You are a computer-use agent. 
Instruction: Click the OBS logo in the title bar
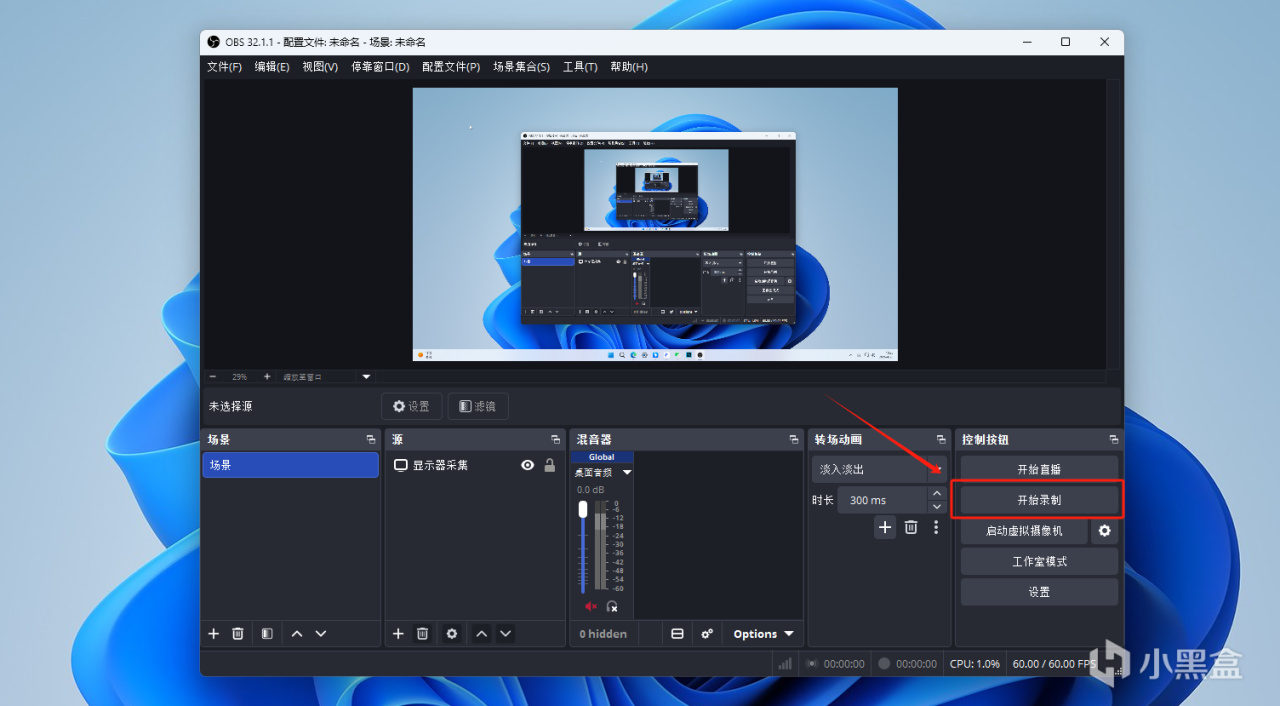click(213, 42)
